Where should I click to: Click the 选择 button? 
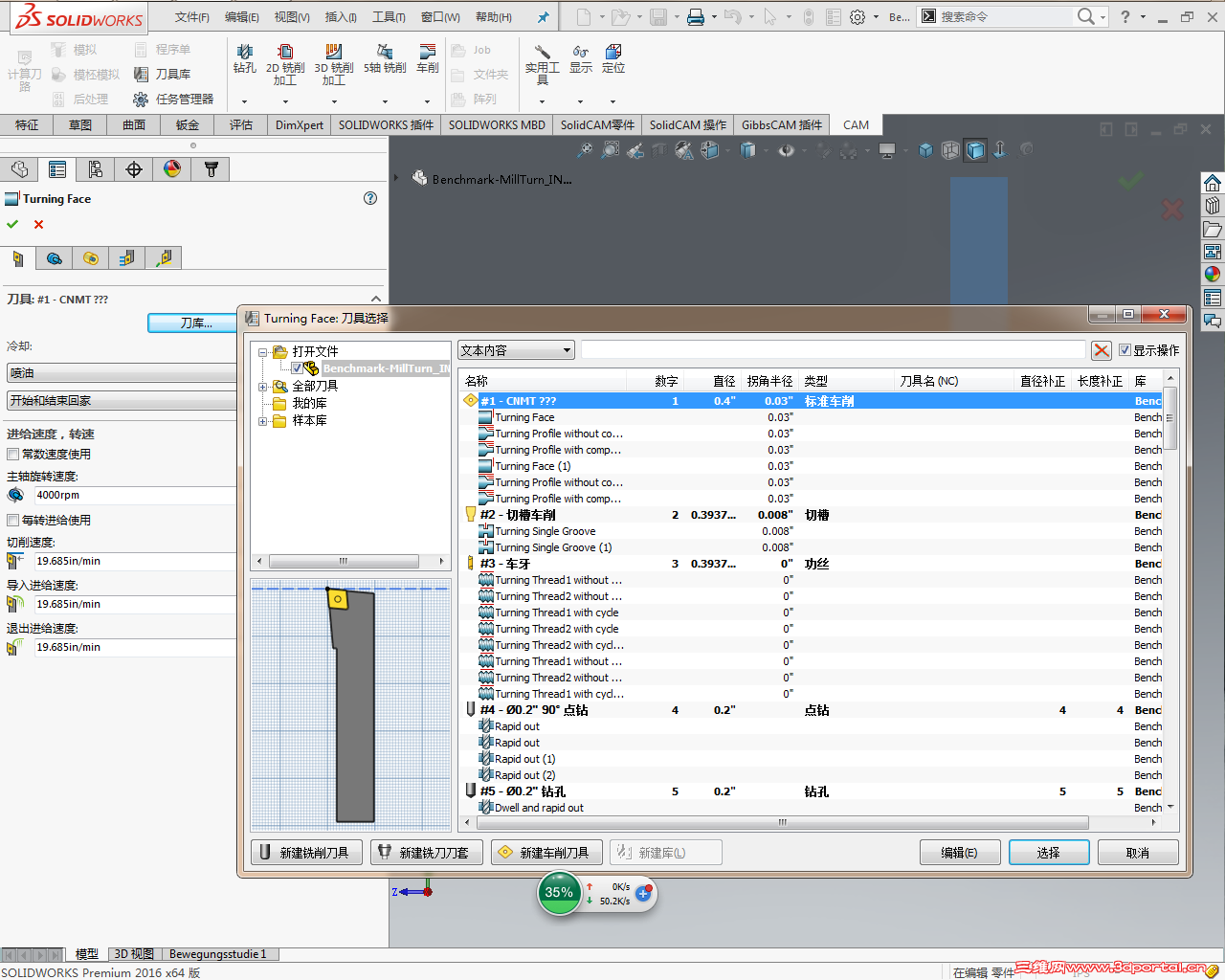(x=1049, y=853)
